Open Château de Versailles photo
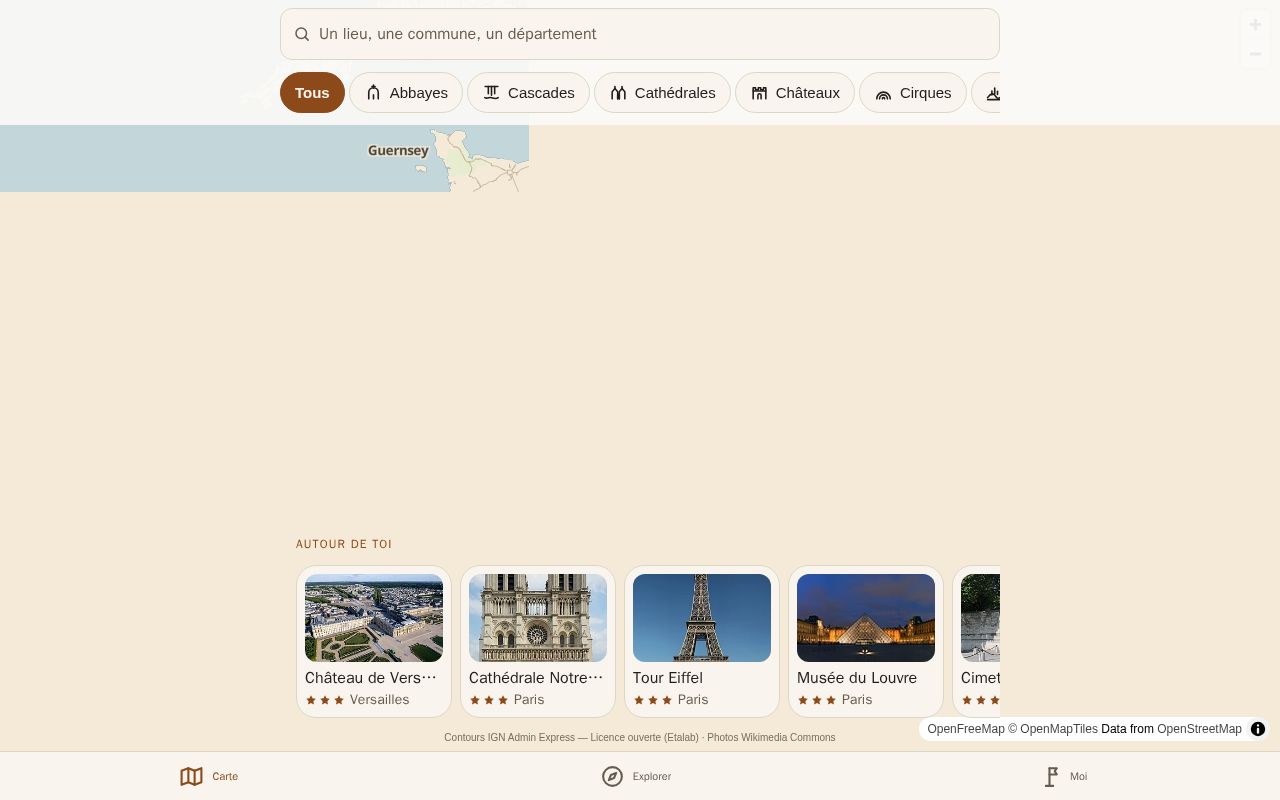Viewport: 1280px width, 800px height. pos(374,618)
